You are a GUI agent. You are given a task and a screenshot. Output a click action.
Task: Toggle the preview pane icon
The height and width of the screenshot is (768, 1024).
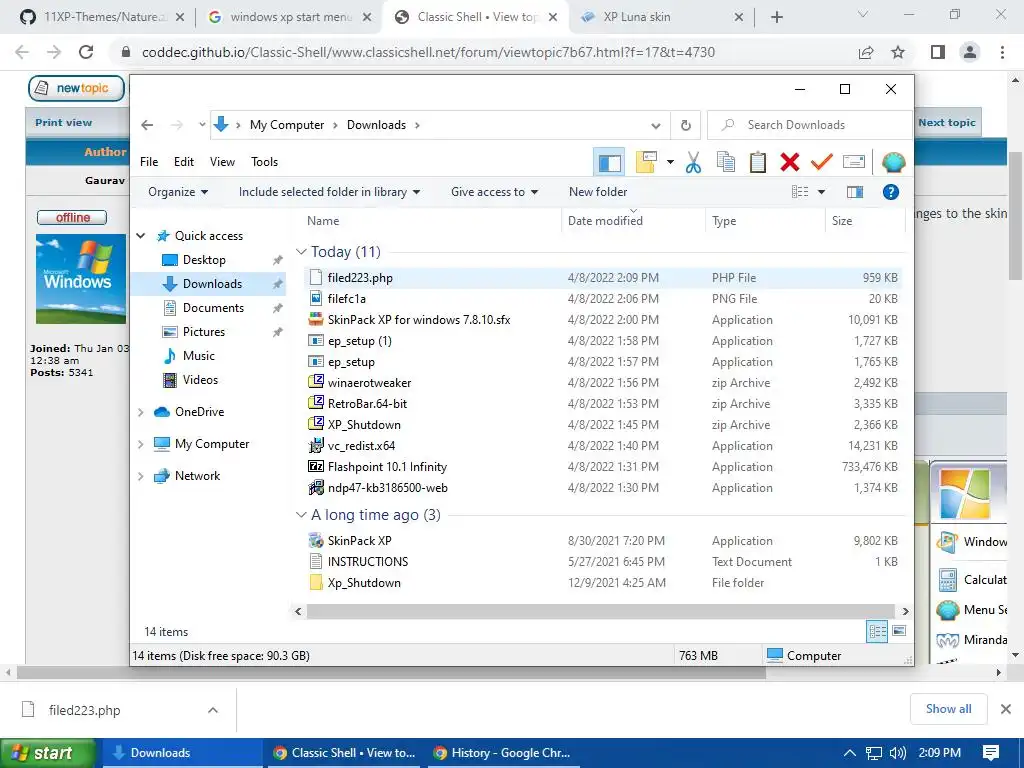coord(855,192)
